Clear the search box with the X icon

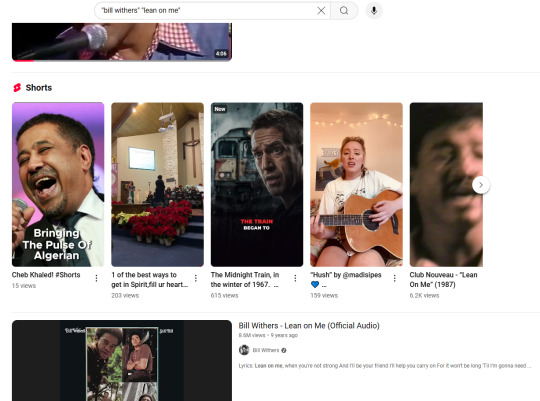pyautogui.click(x=321, y=11)
